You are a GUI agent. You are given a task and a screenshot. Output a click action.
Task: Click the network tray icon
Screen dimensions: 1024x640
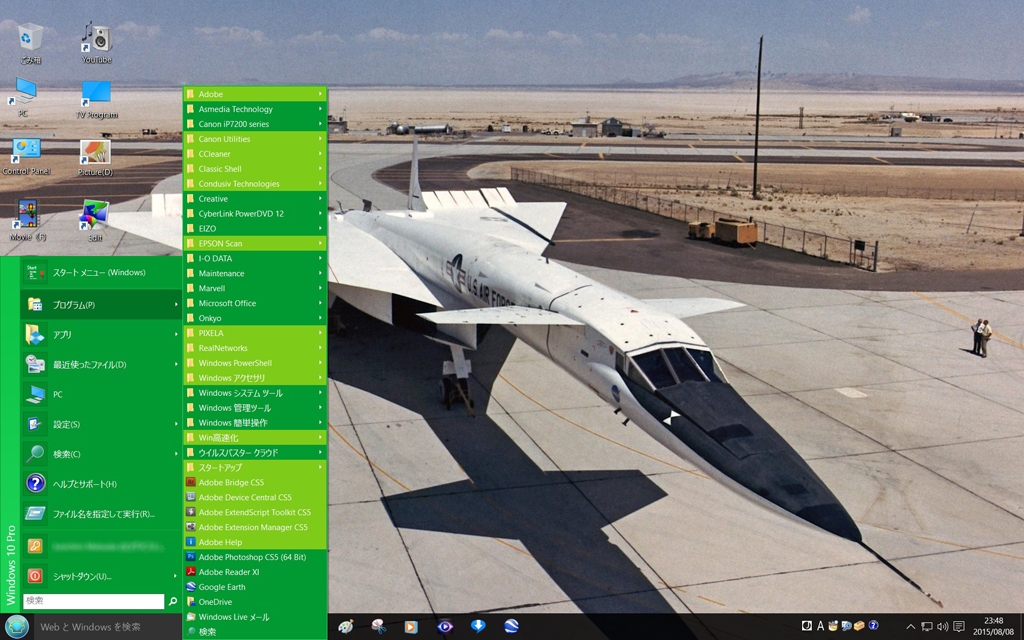click(926, 627)
